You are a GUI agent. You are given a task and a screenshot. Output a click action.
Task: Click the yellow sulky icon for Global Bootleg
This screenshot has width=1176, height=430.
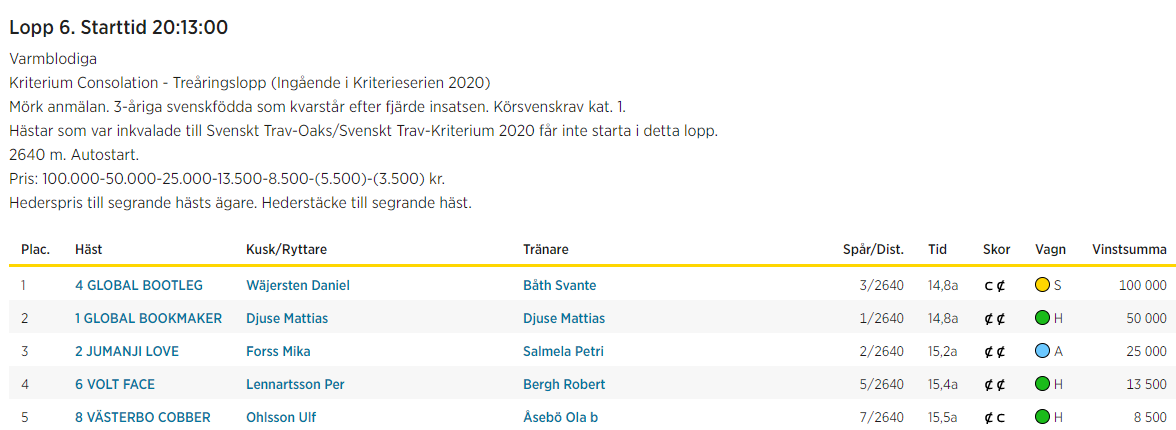coord(1042,285)
